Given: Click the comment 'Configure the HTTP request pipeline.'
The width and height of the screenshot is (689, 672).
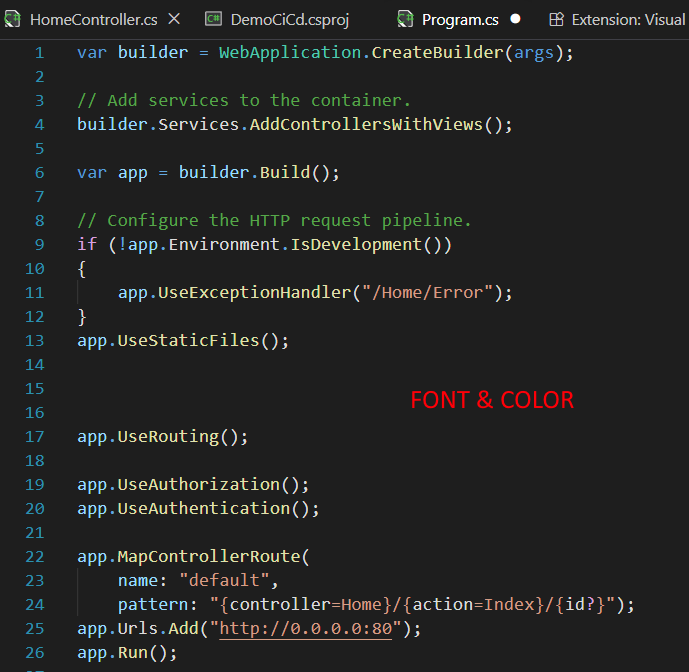Looking at the screenshot, I should pyautogui.click(x=289, y=221).
